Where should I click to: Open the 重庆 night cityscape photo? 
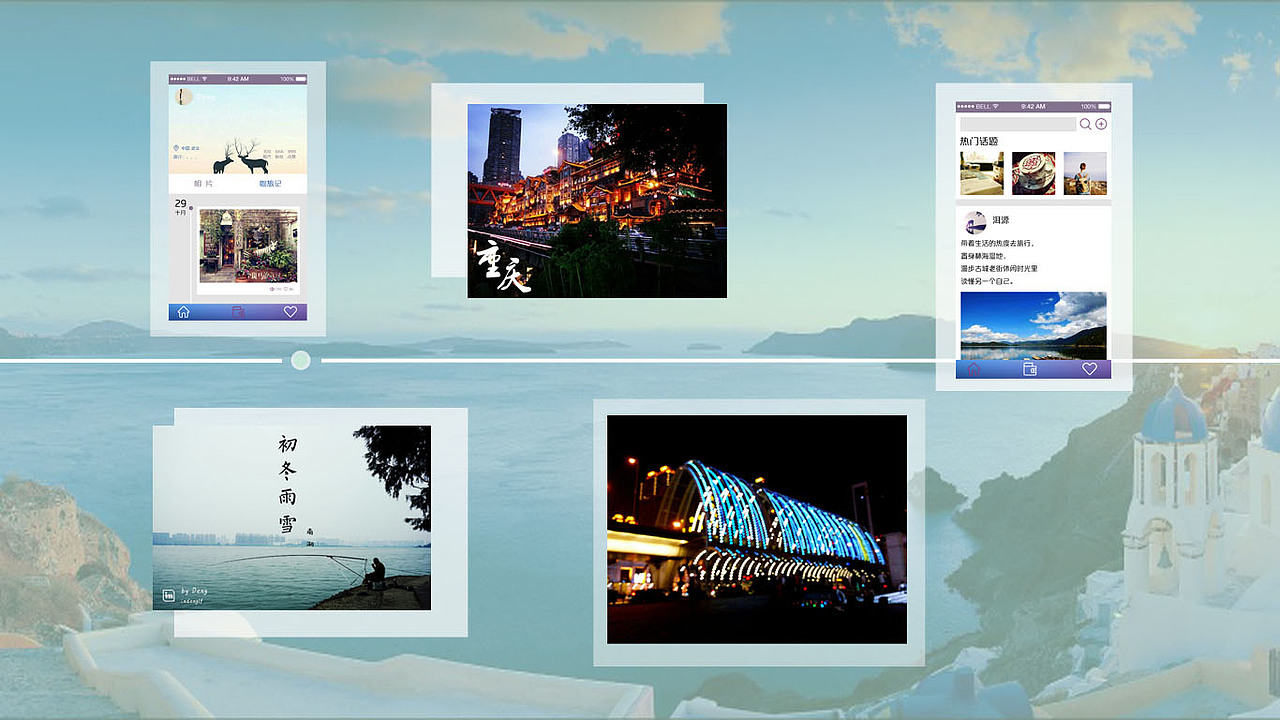597,201
